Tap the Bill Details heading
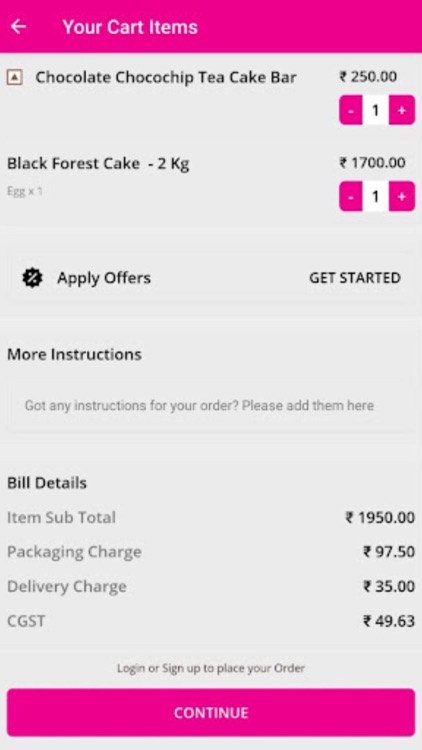 pyautogui.click(x=47, y=483)
